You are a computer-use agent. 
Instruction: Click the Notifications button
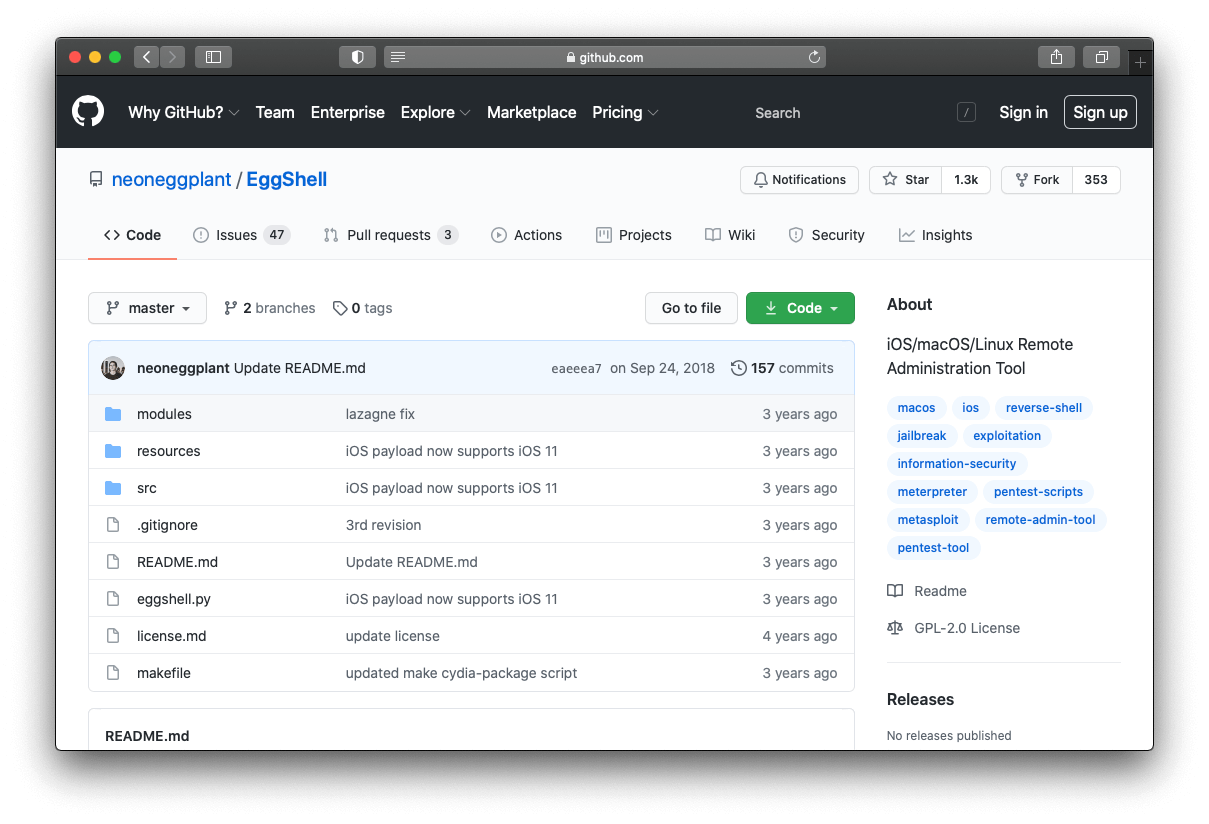pyautogui.click(x=799, y=180)
